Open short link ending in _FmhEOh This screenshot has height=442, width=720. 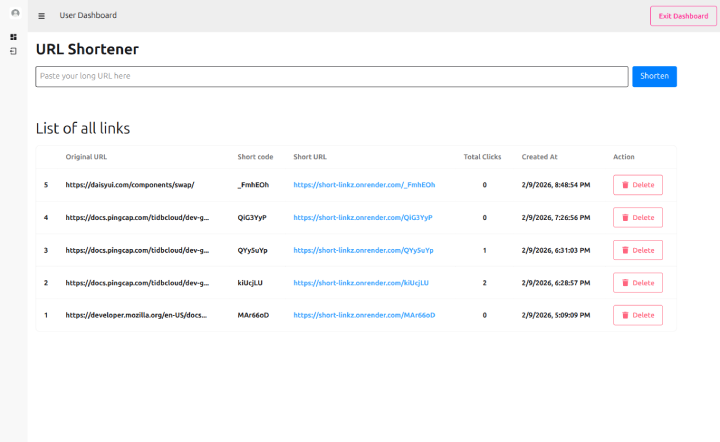[x=364, y=185]
